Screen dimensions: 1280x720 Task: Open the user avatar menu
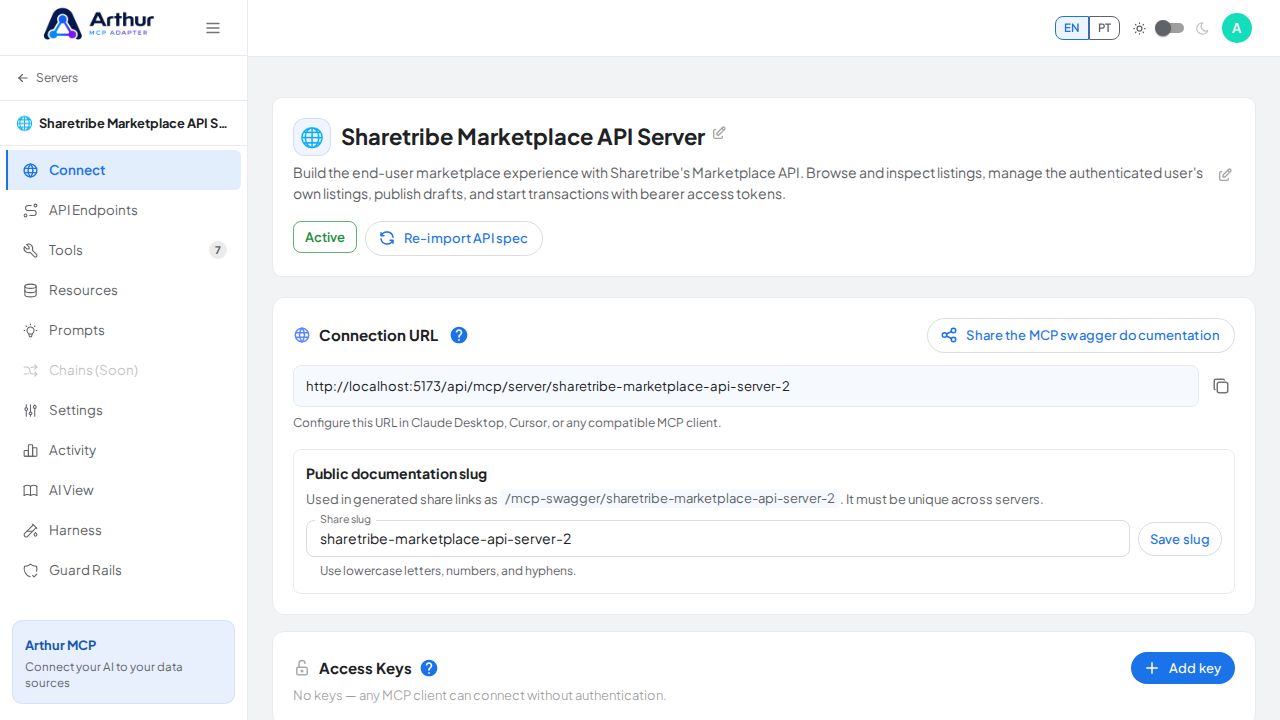(1237, 28)
